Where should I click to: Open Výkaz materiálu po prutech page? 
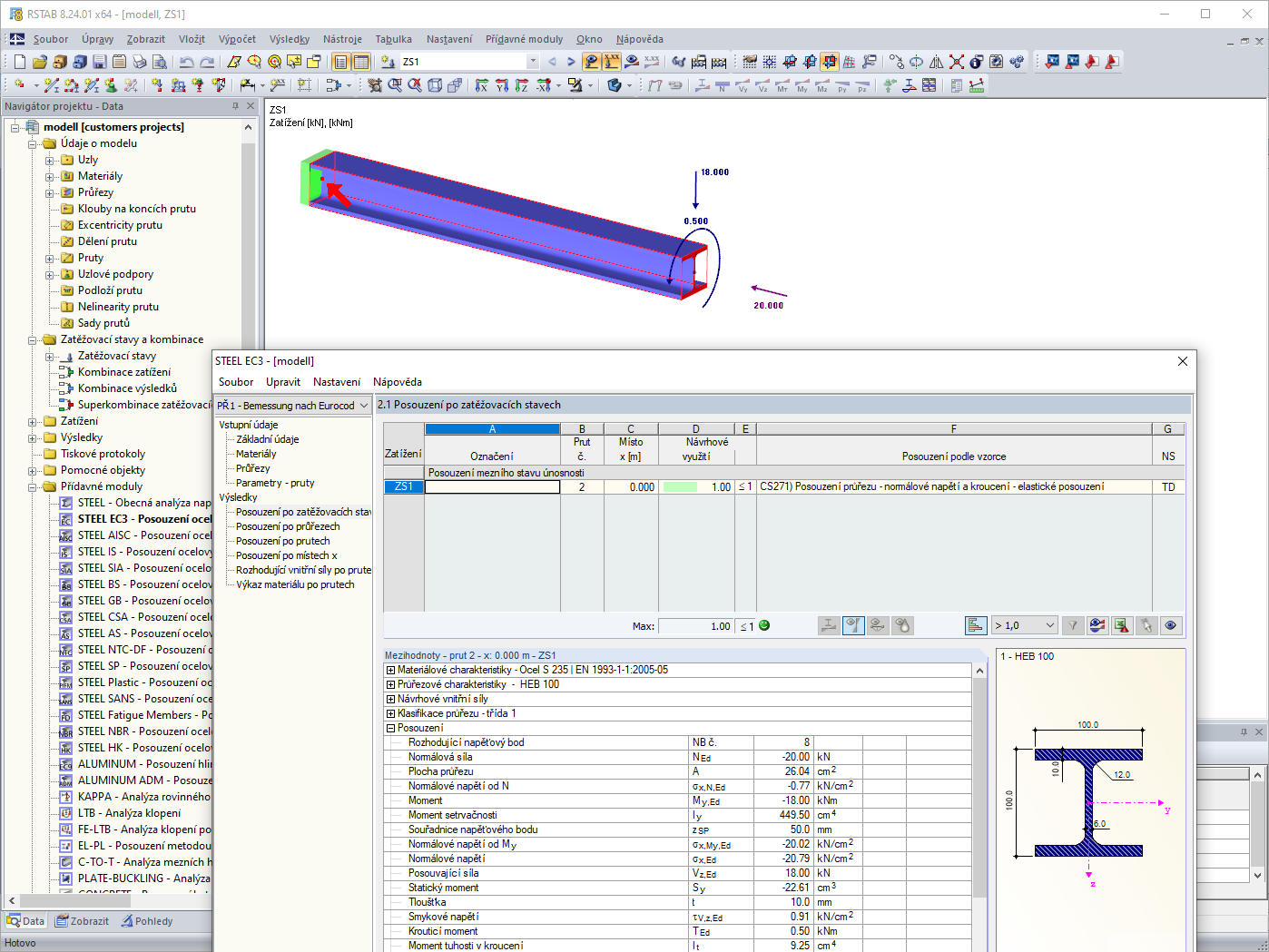(x=295, y=584)
